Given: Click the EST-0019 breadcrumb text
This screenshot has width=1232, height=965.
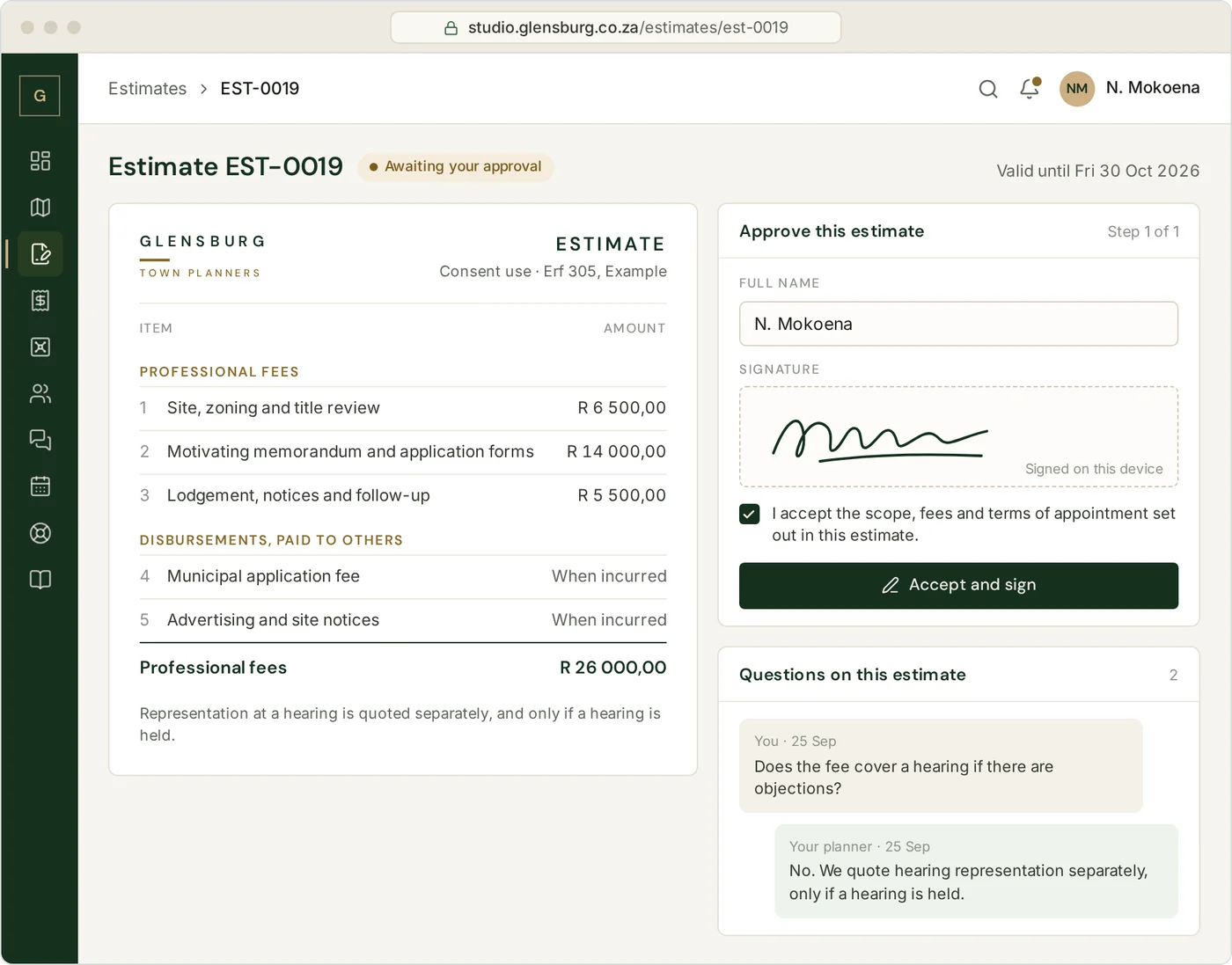Looking at the screenshot, I should [x=260, y=89].
